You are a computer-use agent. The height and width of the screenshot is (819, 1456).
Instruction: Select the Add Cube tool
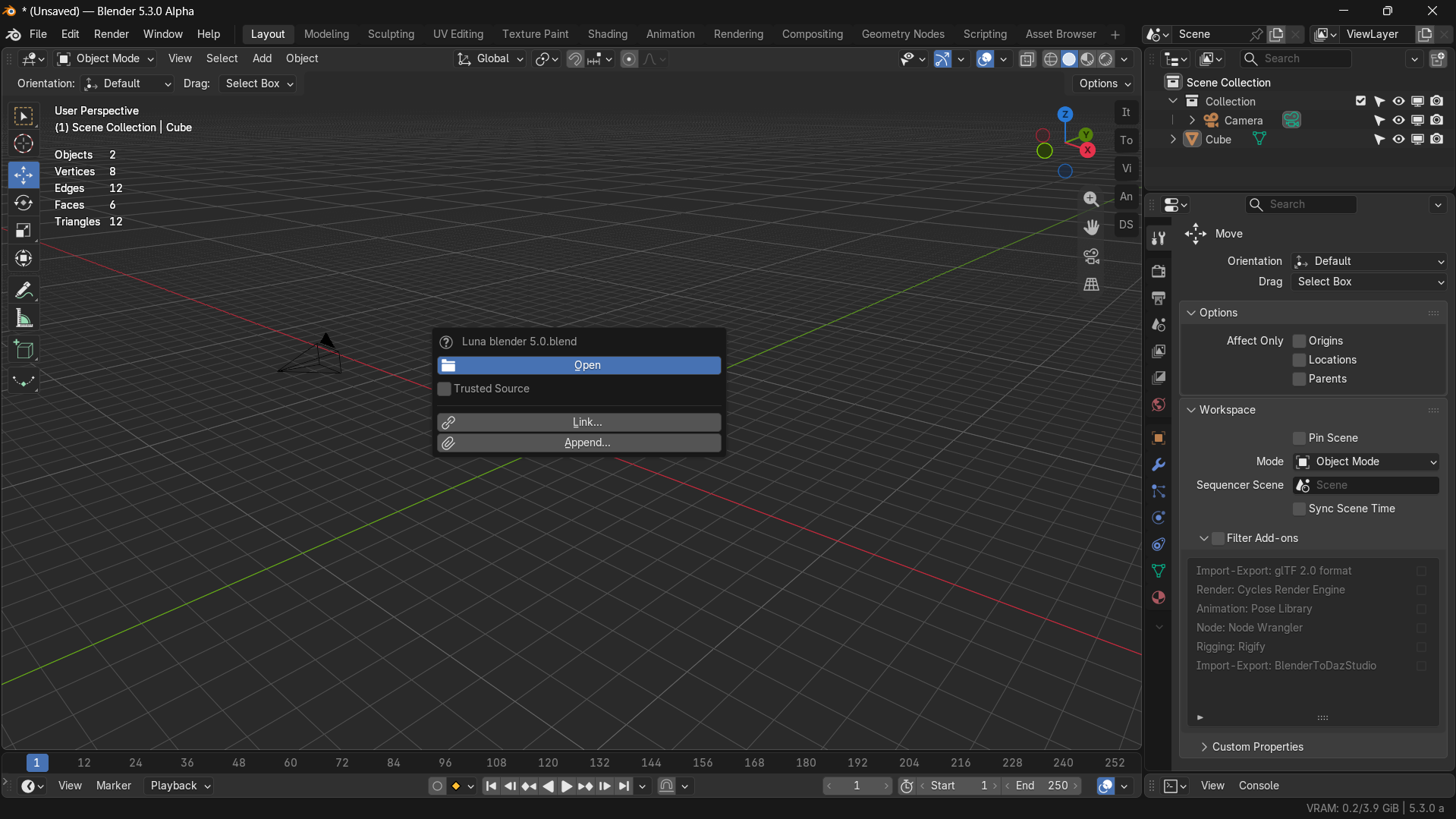tap(24, 350)
